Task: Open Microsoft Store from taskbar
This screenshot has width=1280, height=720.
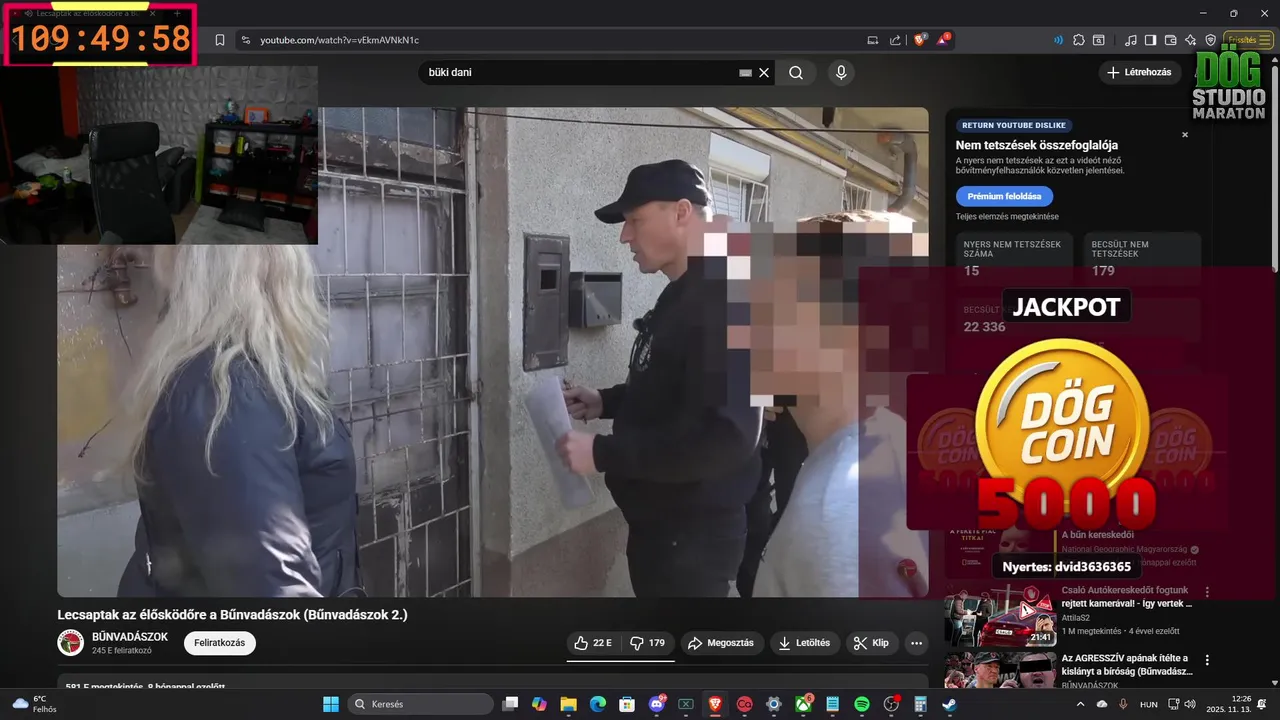Action: (x=627, y=704)
